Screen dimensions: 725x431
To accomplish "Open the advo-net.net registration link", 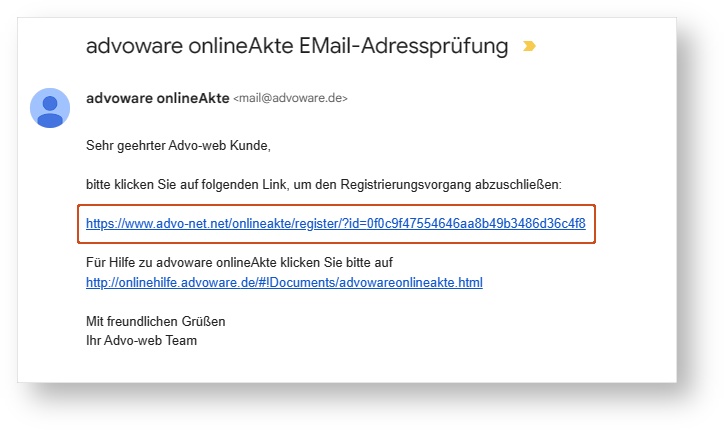I will pos(336,223).
